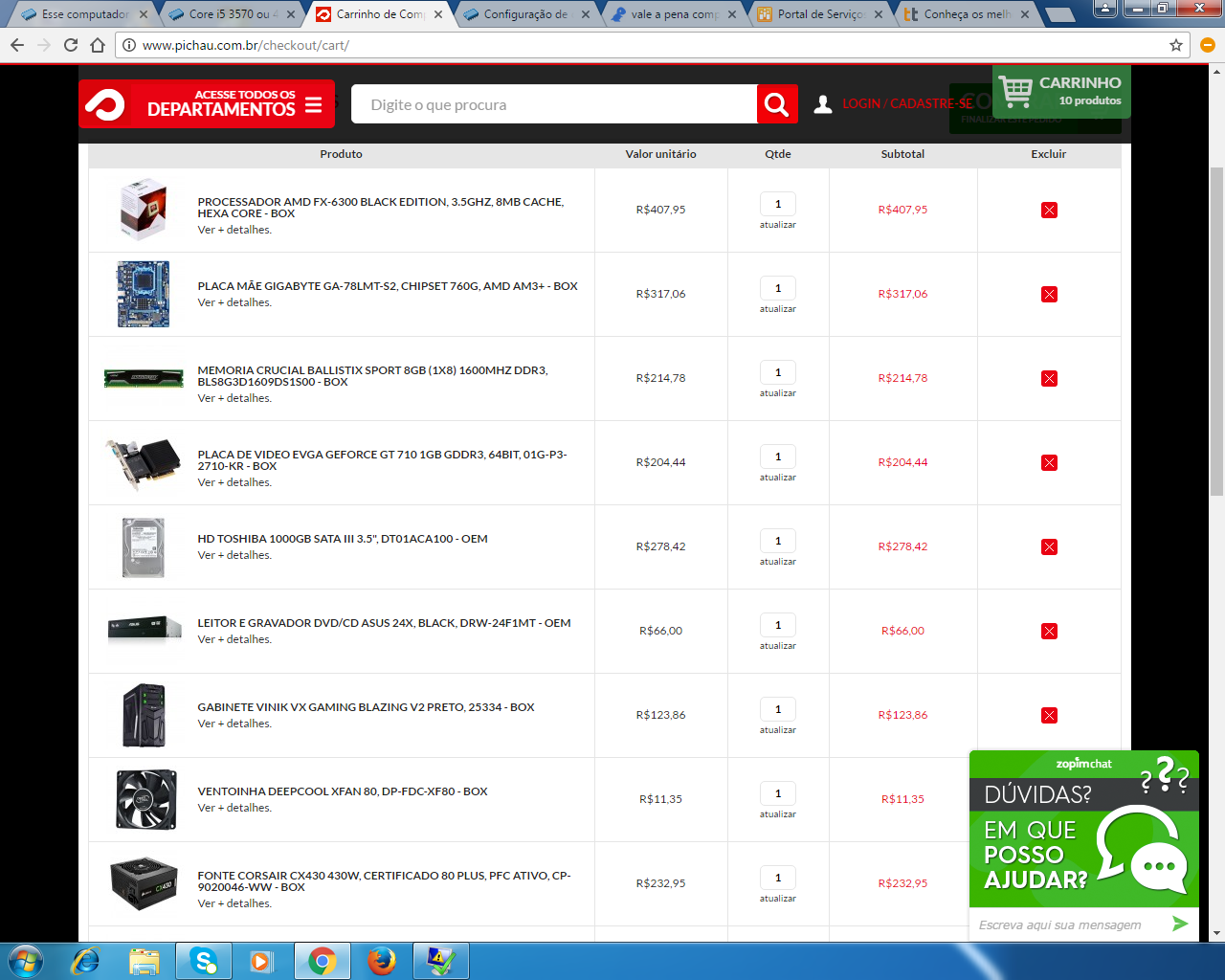
Task: Click LOGIN / CADASTRE-SE link
Action: (907, 103)
